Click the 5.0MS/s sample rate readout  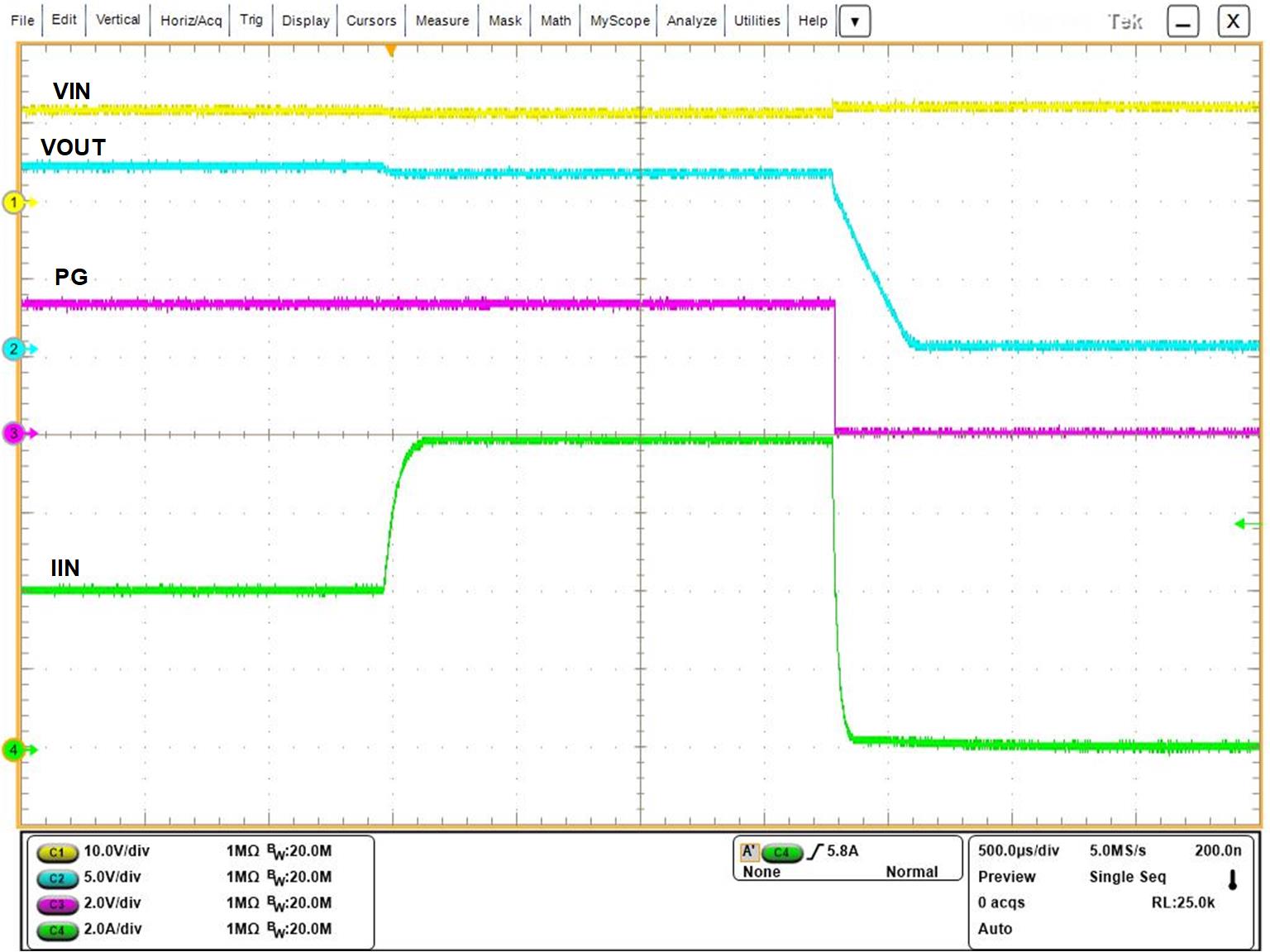[x=1118, y=850]
